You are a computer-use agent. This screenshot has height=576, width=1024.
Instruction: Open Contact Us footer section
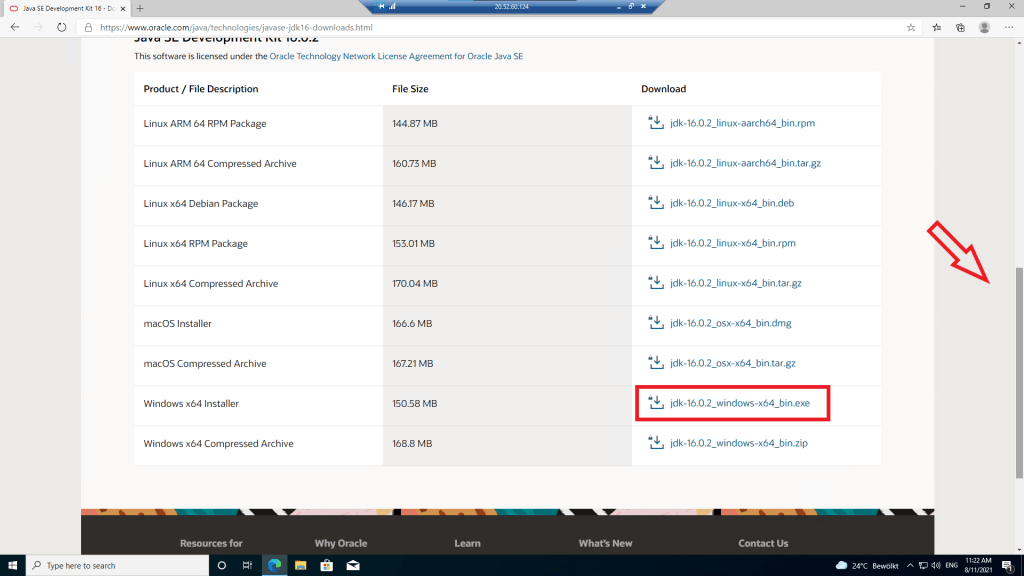click(x=763, y=543)
